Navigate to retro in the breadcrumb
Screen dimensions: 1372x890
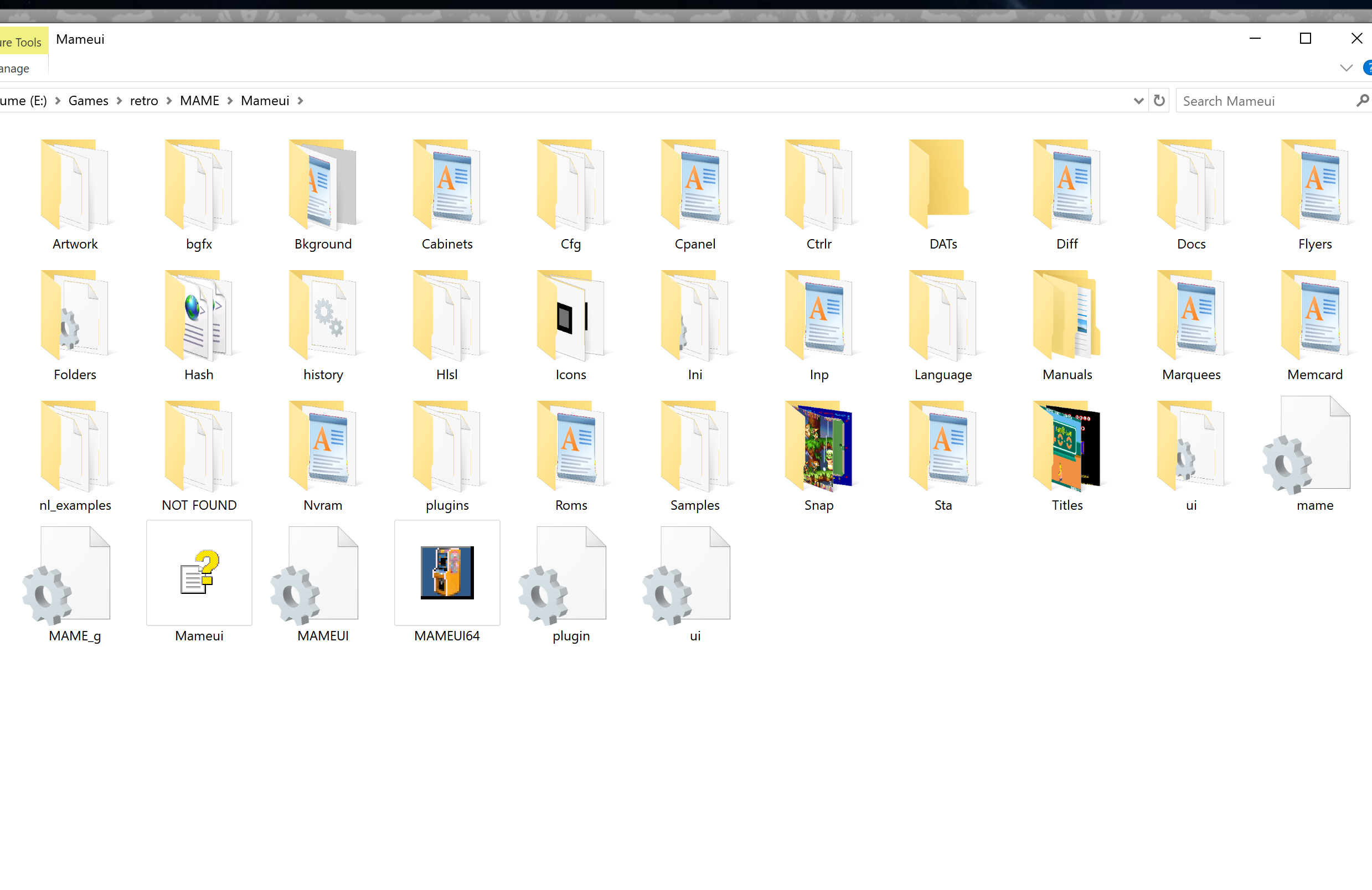coord(144,101)
